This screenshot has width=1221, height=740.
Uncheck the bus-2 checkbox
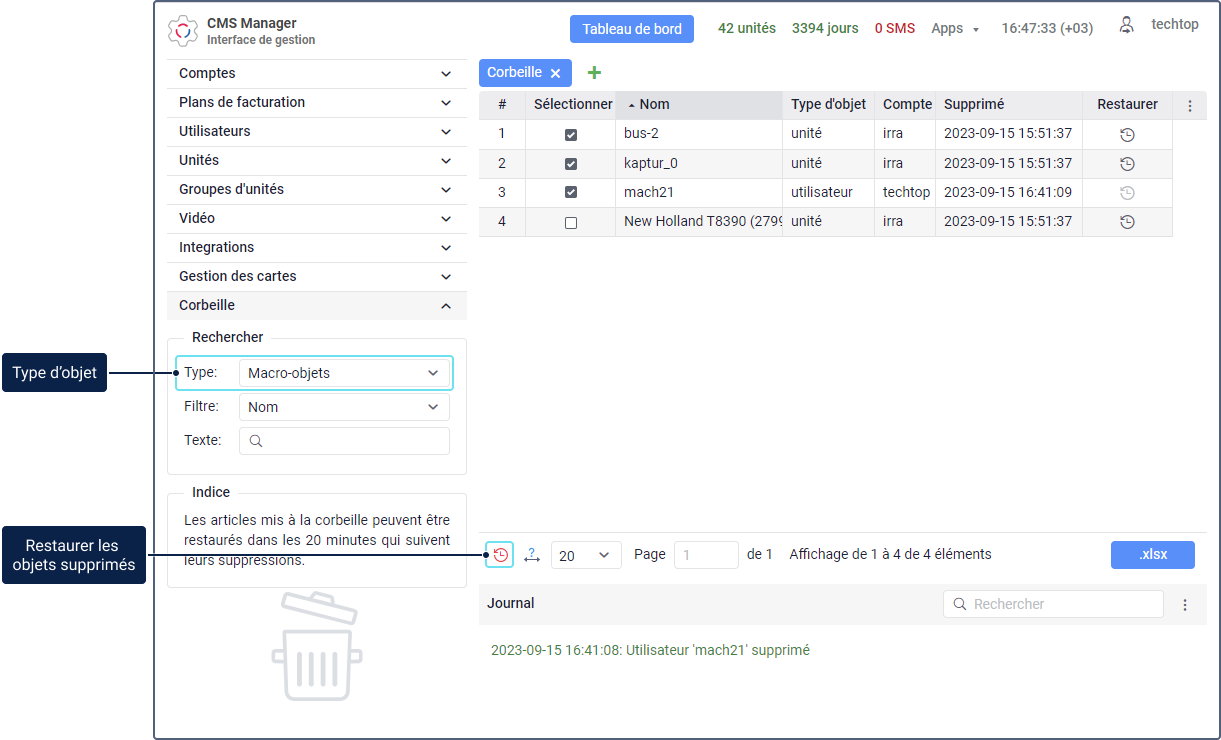[x=571, y=135]
